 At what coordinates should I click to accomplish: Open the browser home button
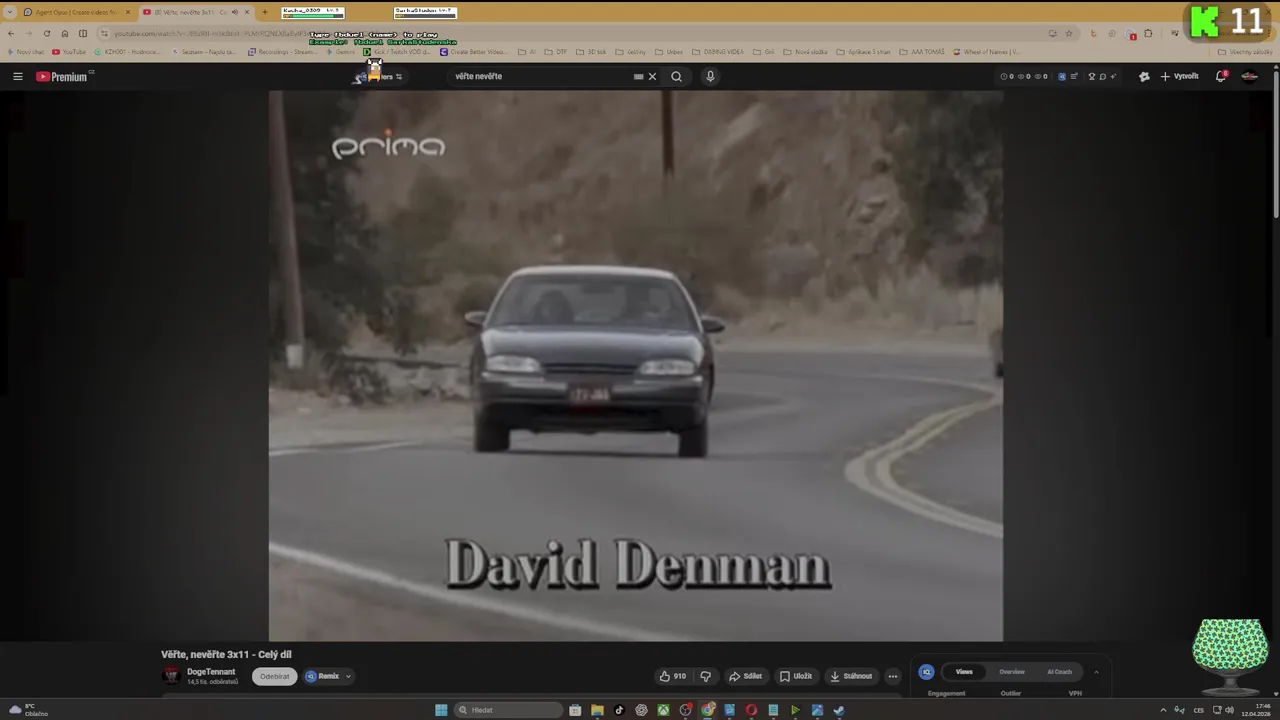pyautogui.click(x=65, y=33)
